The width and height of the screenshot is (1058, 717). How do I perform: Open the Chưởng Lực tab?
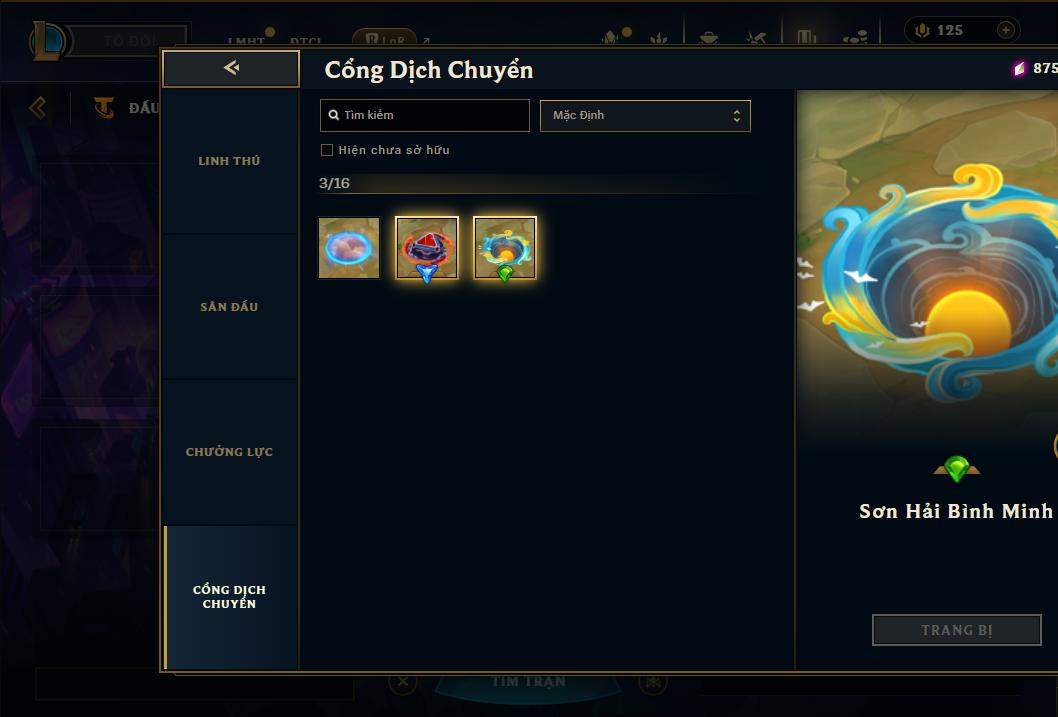coord(229,452)
